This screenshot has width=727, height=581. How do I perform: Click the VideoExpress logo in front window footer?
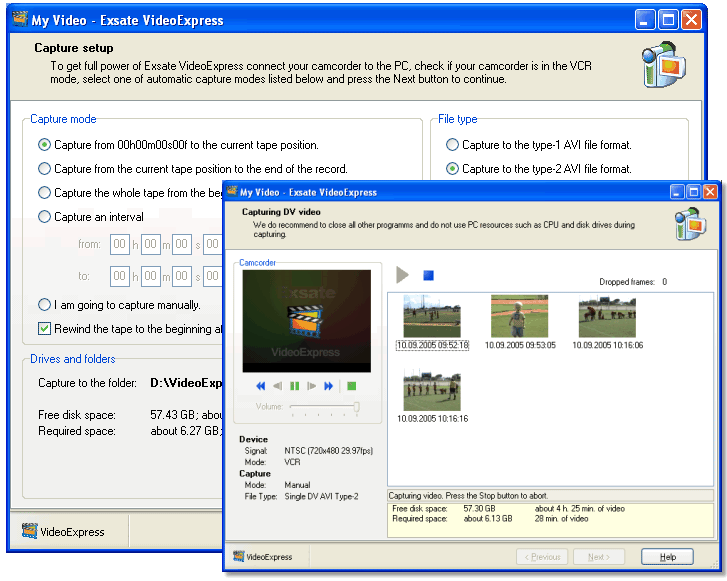coord(263,556)
